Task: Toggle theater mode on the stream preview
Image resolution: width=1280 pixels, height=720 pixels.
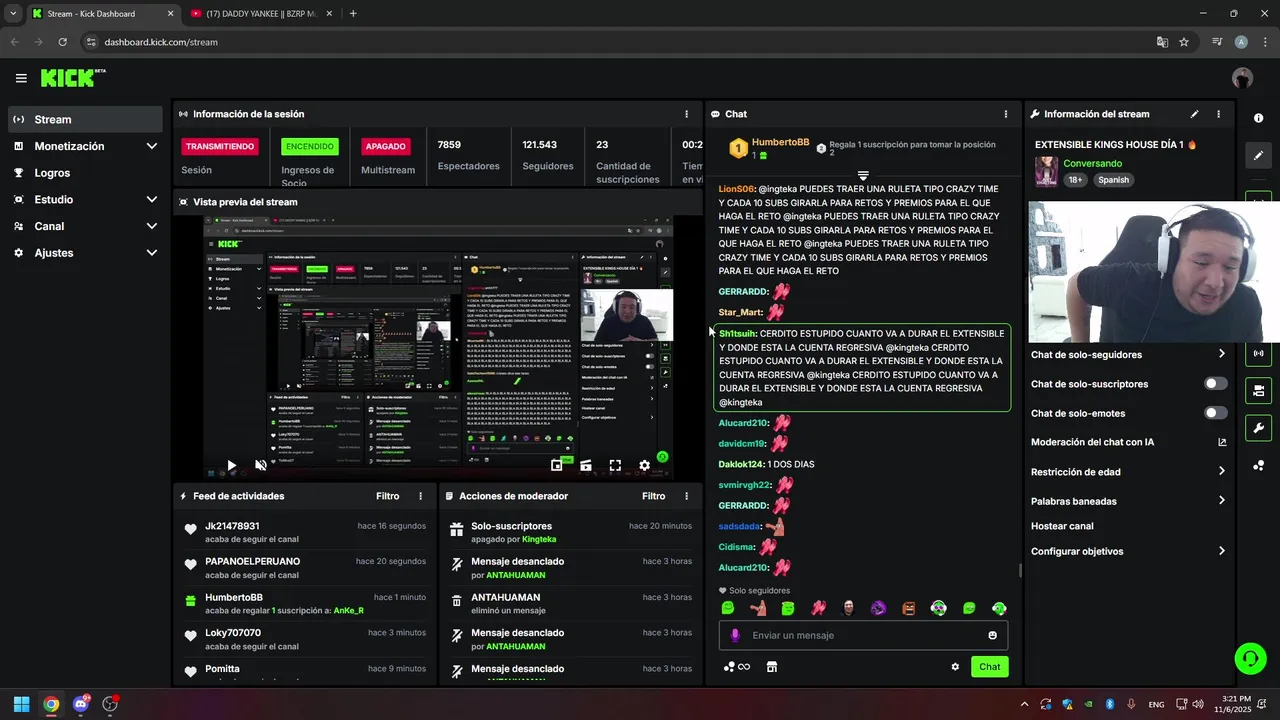Action: click(x=586, y=465)
